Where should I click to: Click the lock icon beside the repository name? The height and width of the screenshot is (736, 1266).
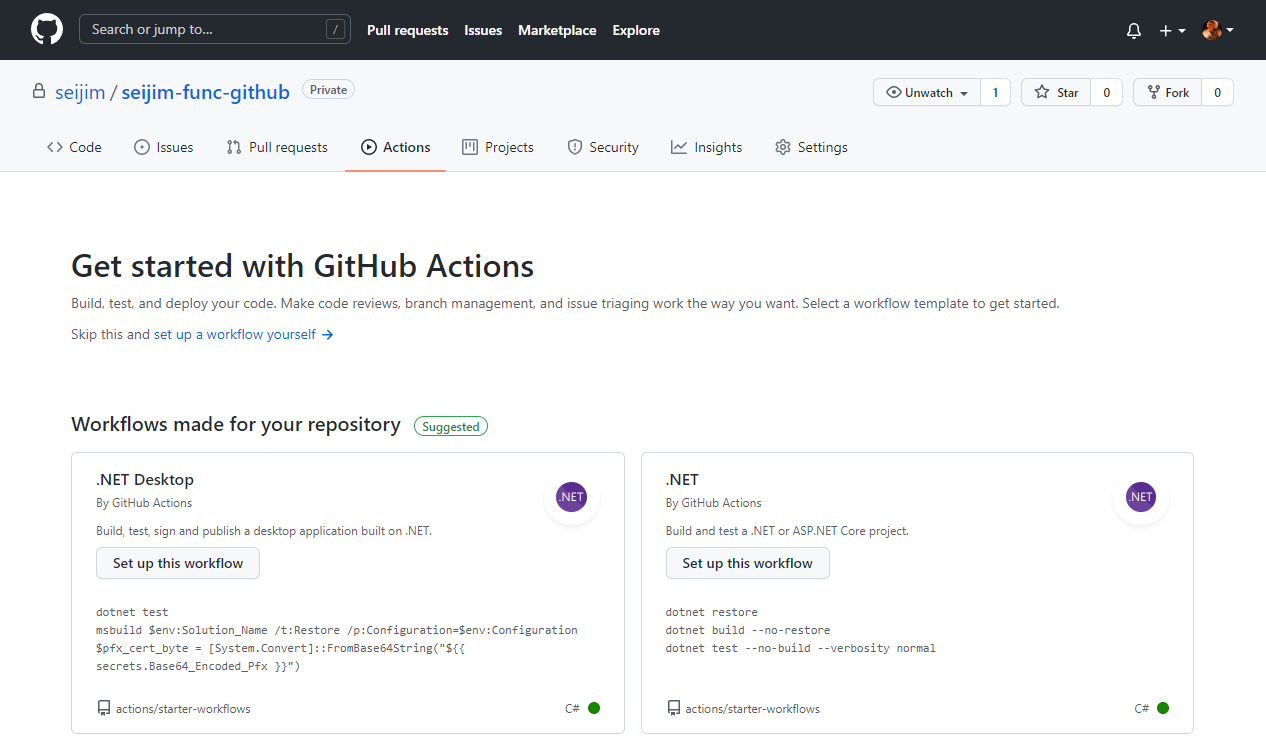38,91
